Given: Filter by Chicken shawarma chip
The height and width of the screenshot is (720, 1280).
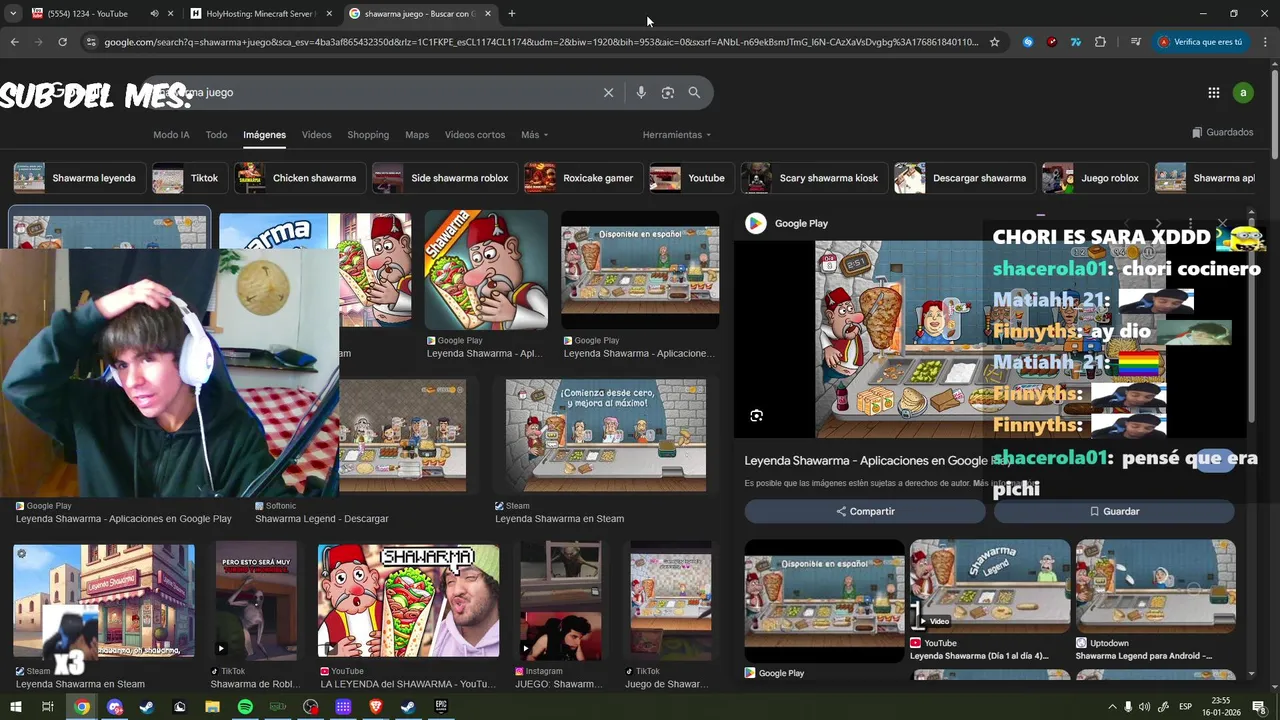Looking at the screenshot, I should 300,178.
